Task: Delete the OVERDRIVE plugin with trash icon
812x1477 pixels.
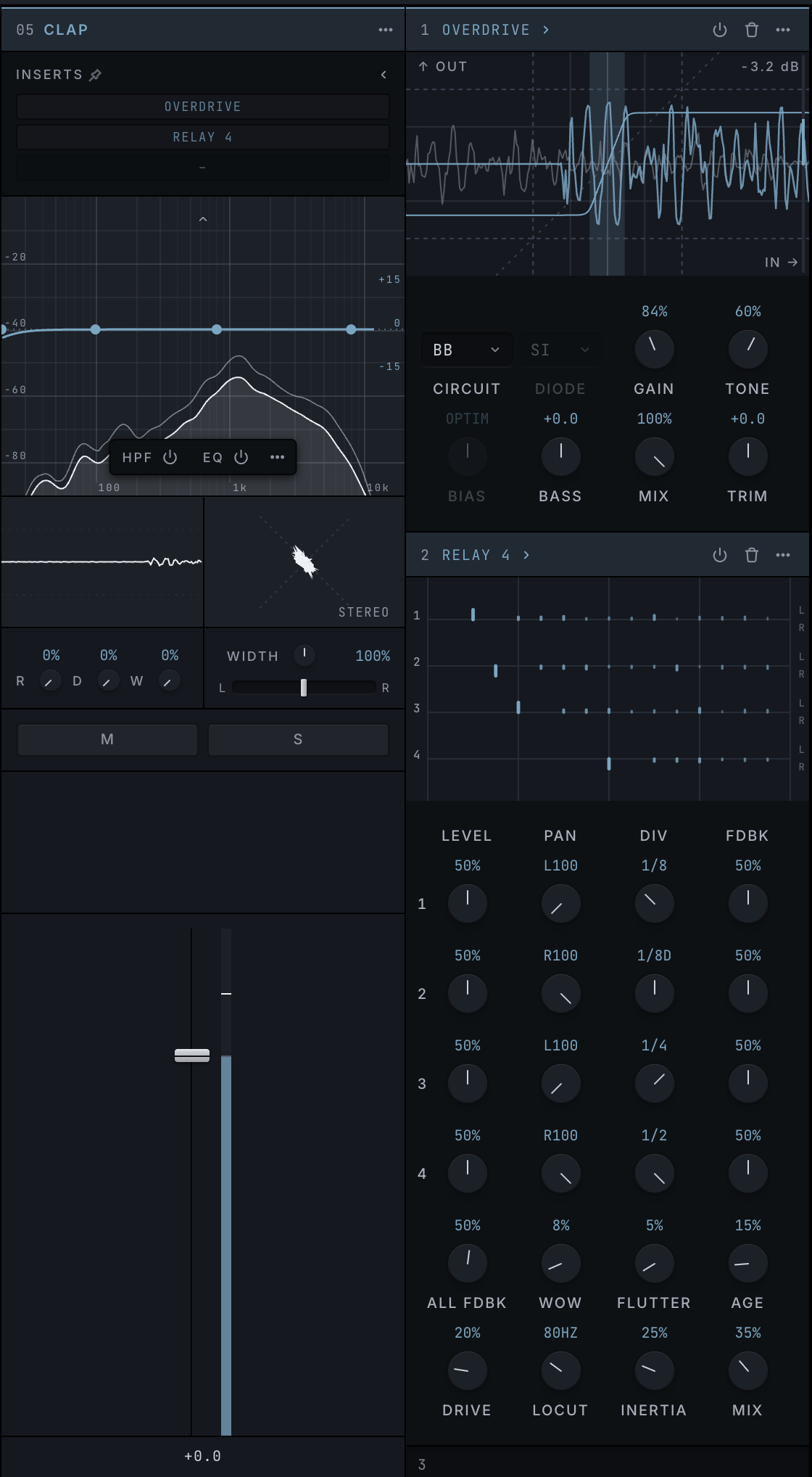Action: [752, 30]
